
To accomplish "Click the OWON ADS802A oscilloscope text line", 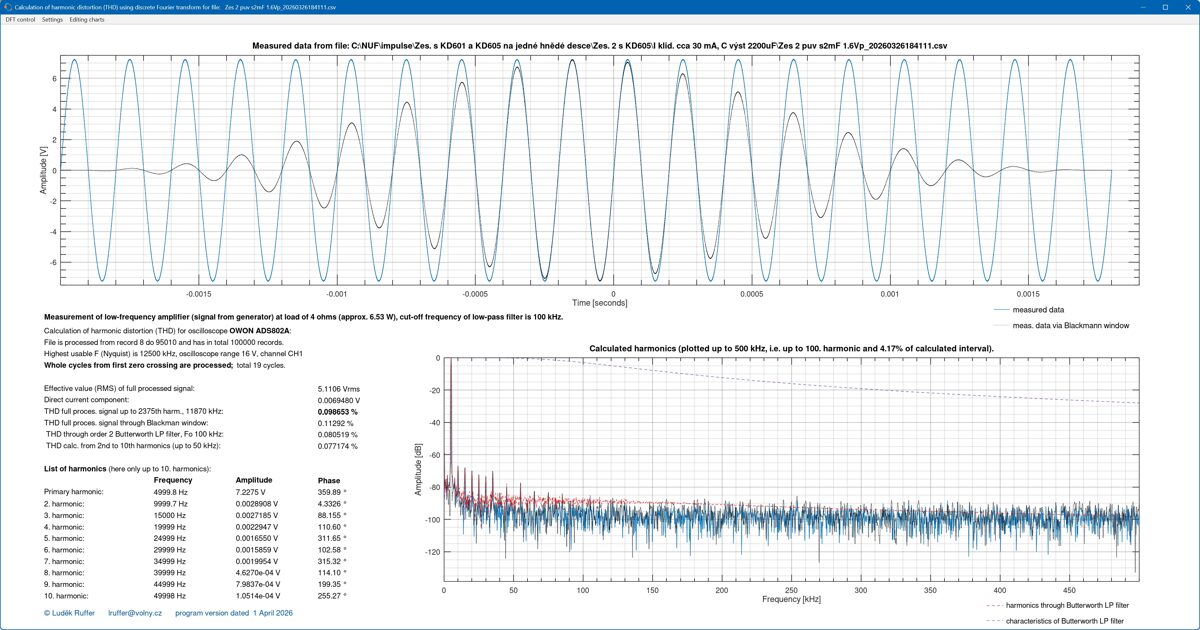I will 168,330.
